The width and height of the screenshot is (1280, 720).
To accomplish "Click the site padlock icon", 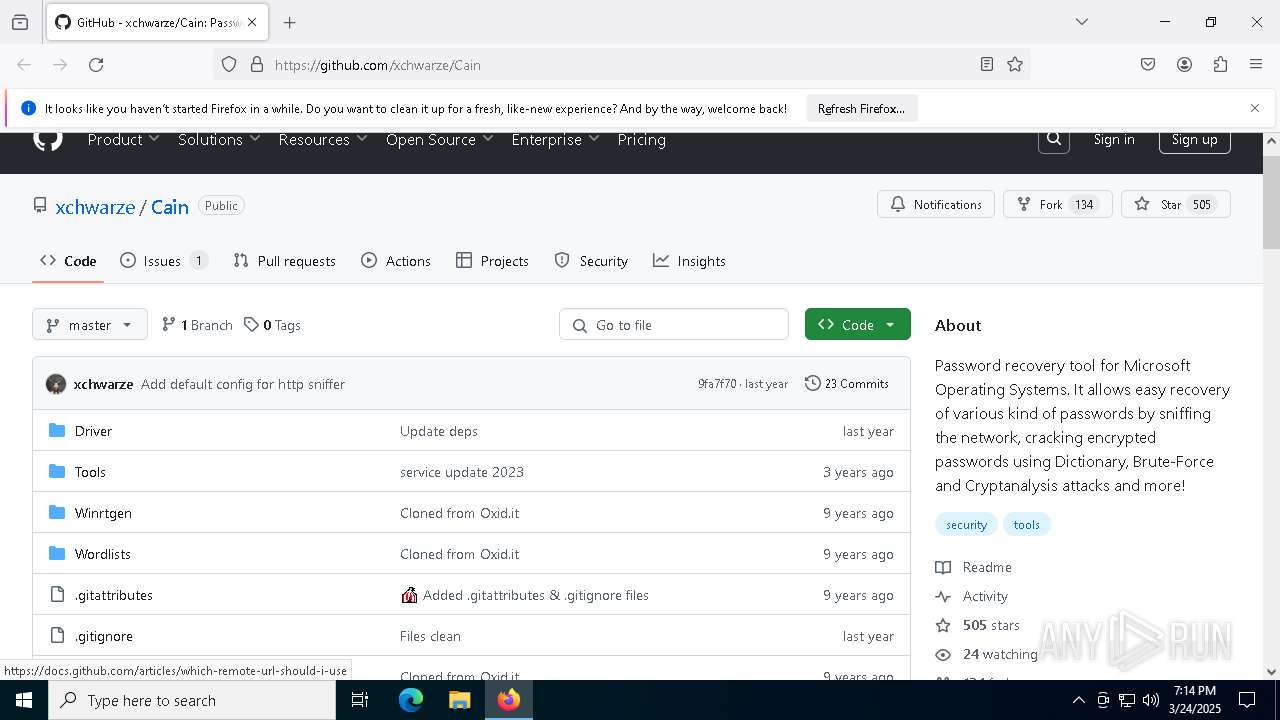I will pos(257,65).
